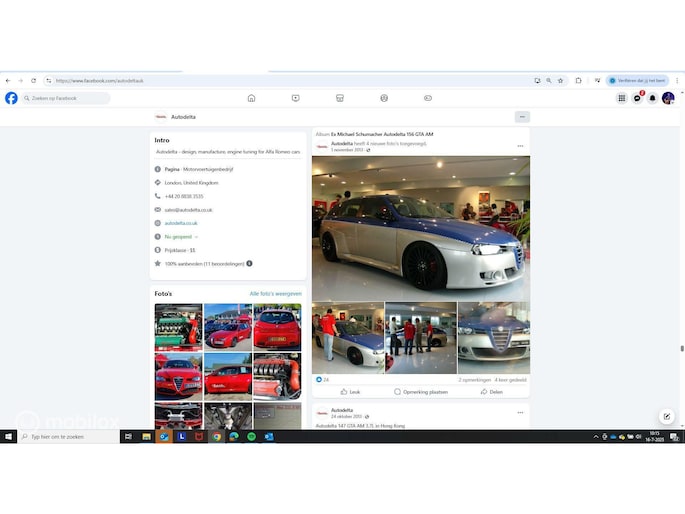Go to the Facebook Video tab
Image resolution: width=685 pixels, height=514 pixels.
pos(295,98)
